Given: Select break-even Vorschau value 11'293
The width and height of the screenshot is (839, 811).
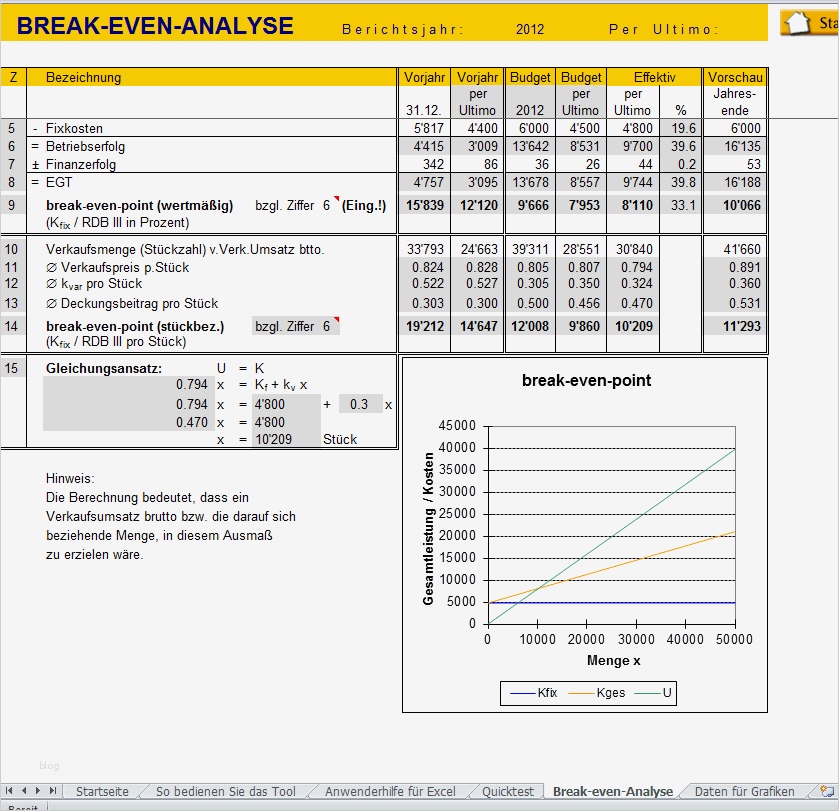Looking at the screenshot, I should tap(735, 326).
